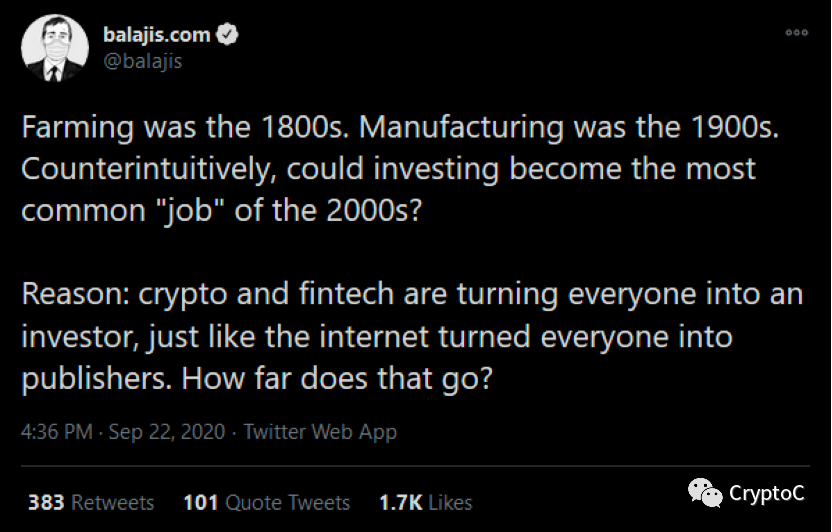Click the balajis profile avatar picture
The image size is (832, 532).
point(52,48)
